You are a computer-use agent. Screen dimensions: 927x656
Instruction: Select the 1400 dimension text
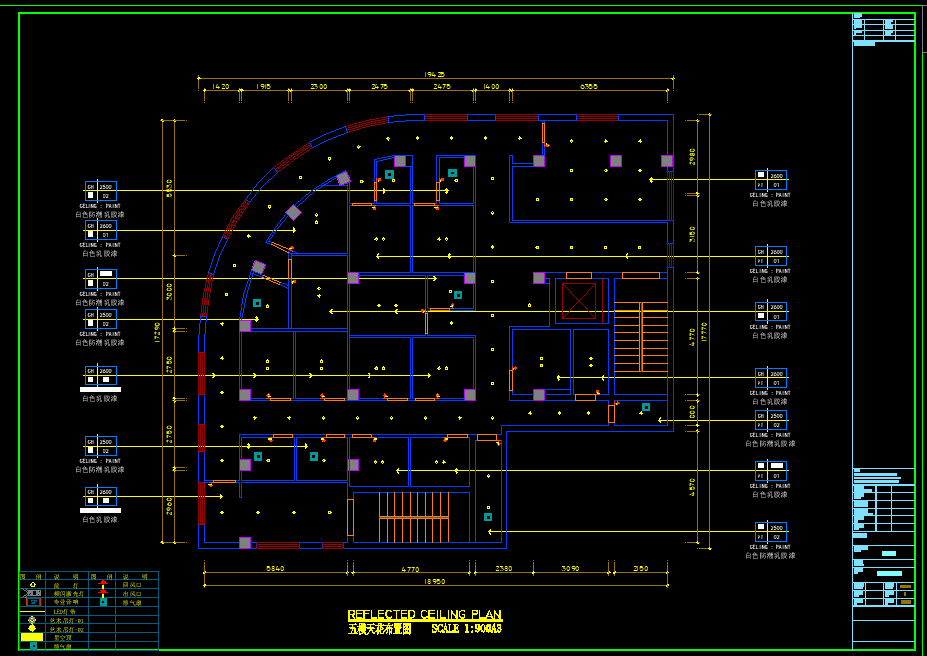click(x=491, y=86)
